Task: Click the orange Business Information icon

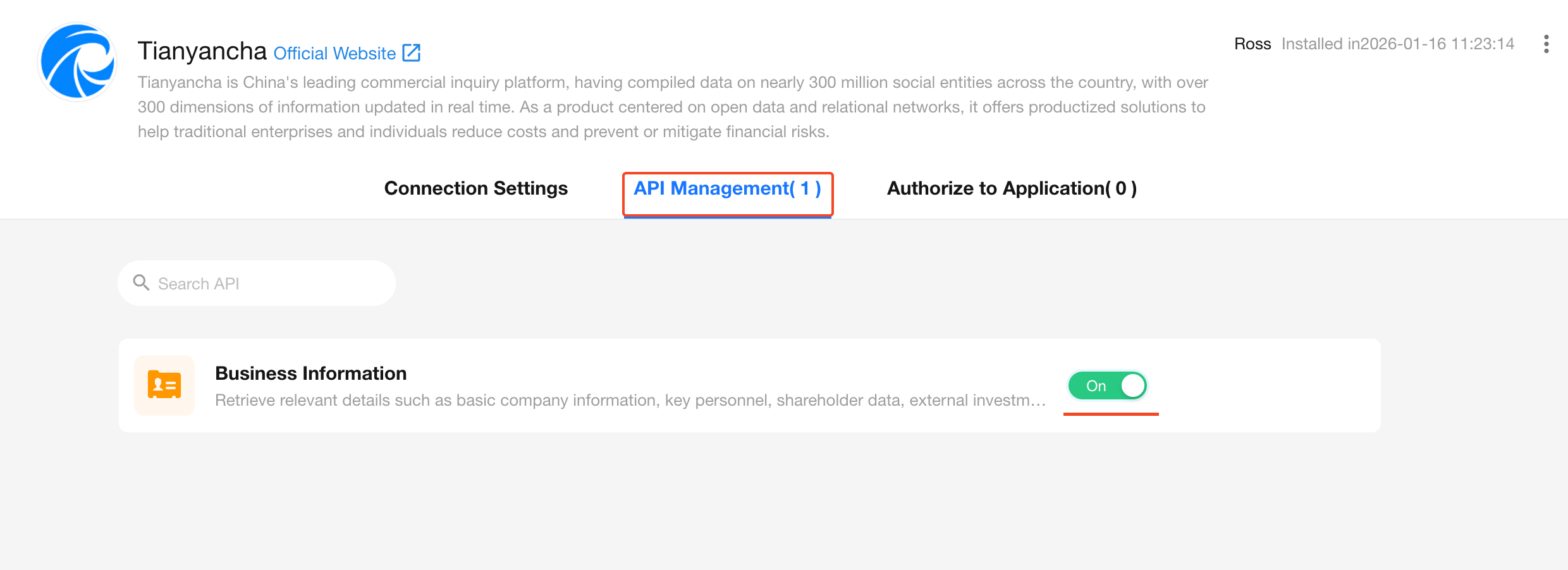Action: [164, 385]
